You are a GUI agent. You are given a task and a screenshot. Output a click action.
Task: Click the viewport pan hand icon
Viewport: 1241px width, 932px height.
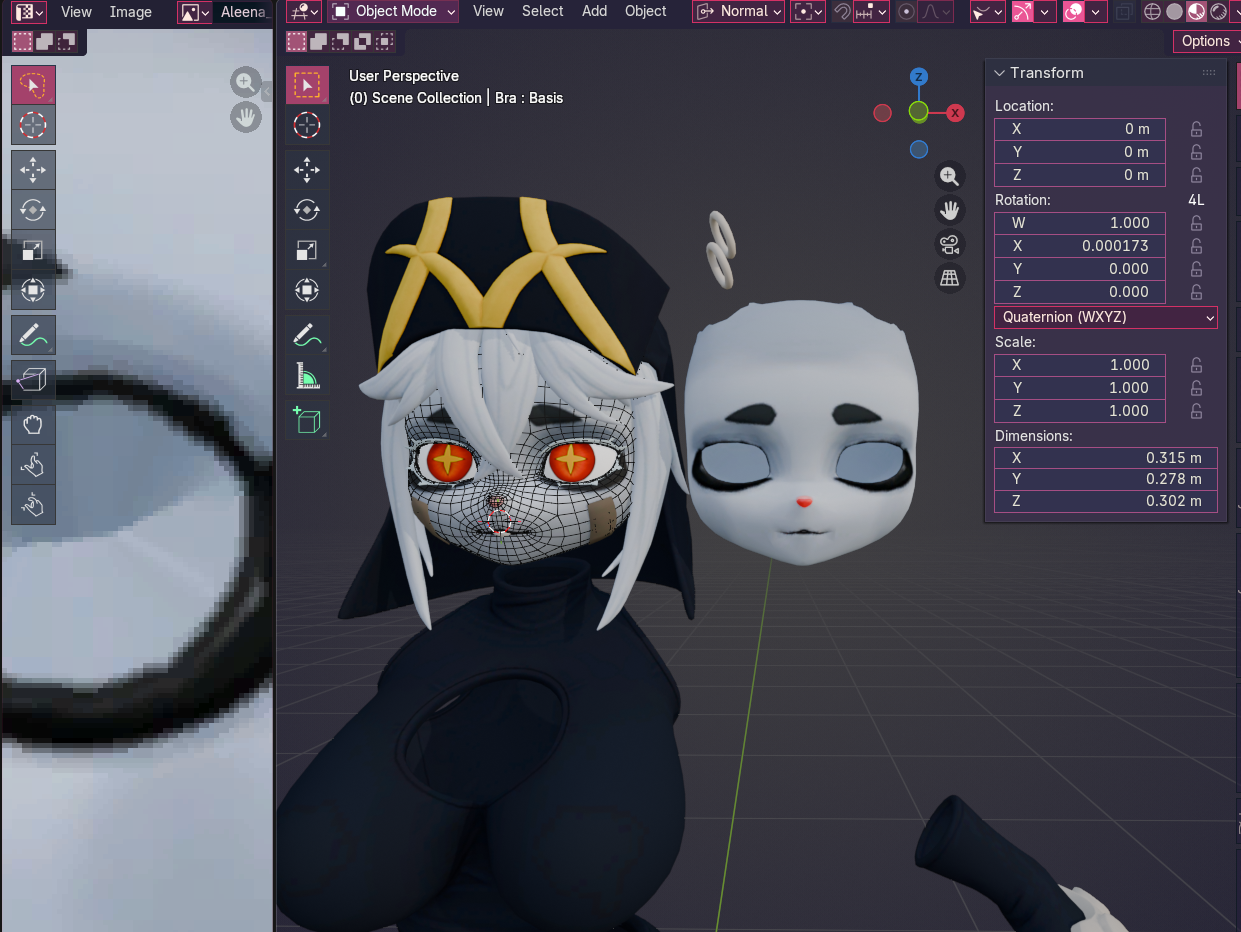pos(950,211)
